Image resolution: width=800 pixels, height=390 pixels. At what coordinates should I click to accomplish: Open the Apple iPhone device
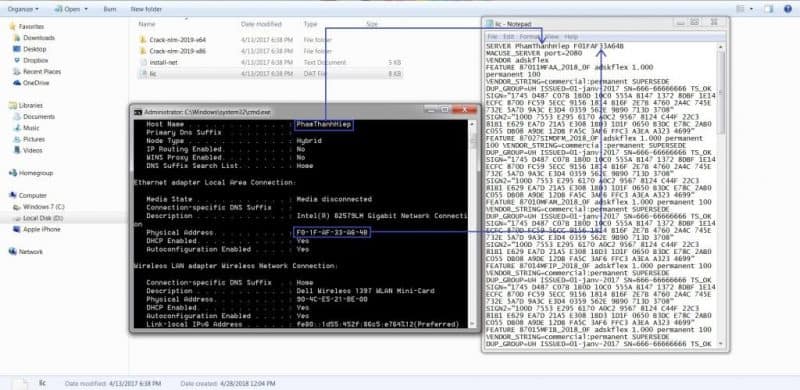tap(42, 230)
